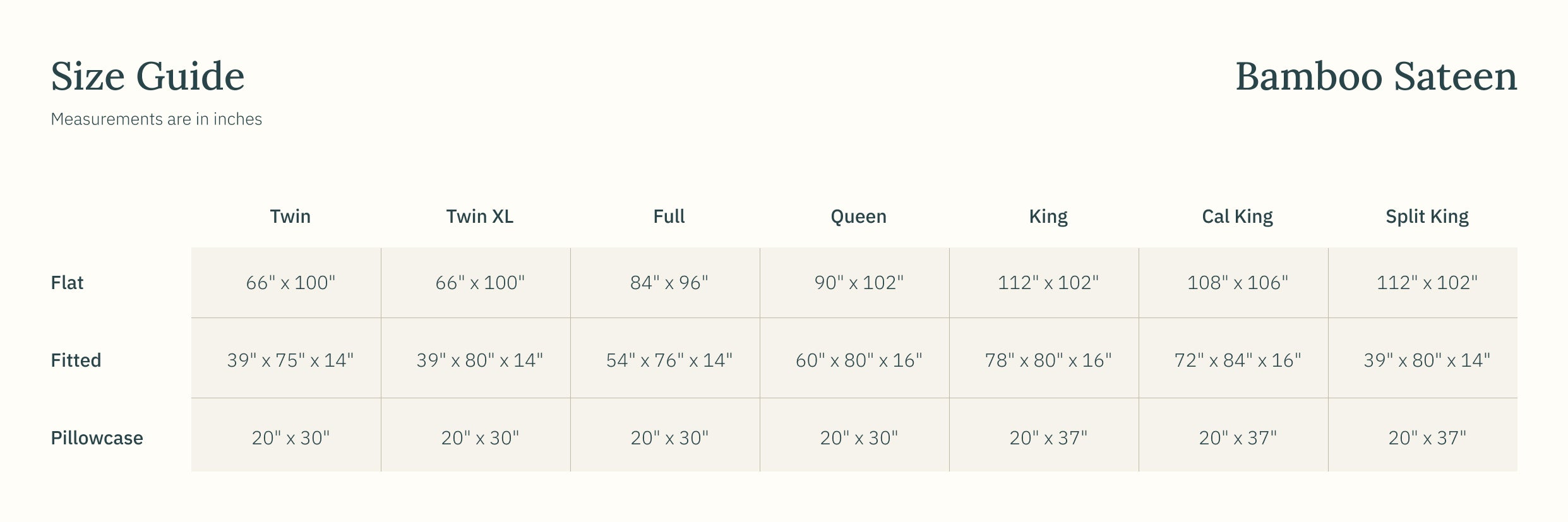Select the Cal King column header

click(1237, 217)
